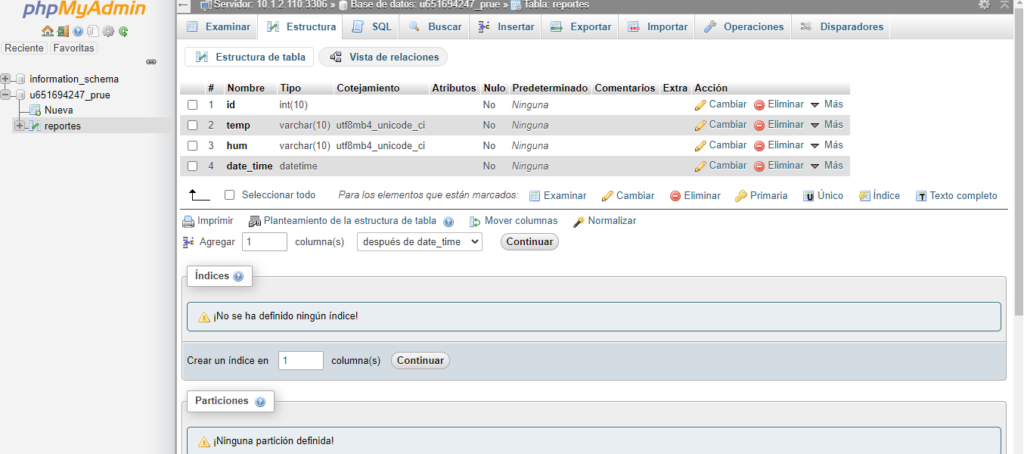Click the Imprimir printer icon
This screenshot has height=454, width=1024.
188,221
